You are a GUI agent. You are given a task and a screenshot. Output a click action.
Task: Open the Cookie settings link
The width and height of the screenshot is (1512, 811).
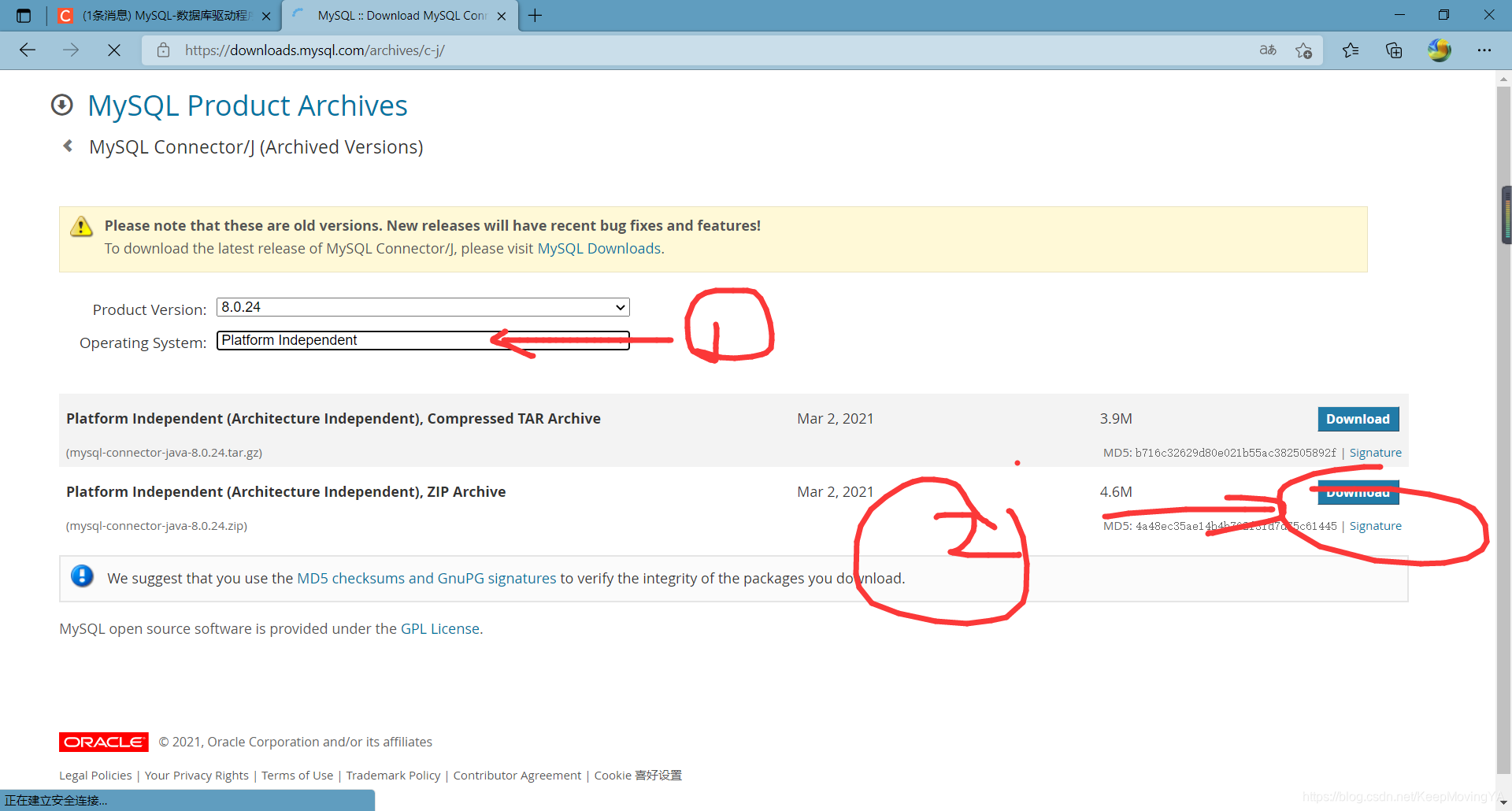coord(638,776)
